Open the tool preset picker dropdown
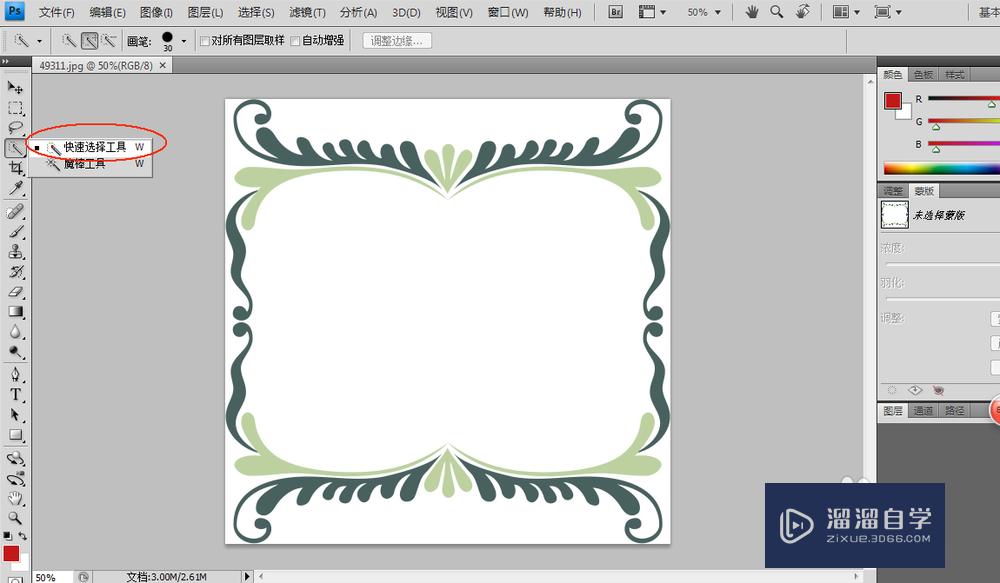Screen dimensions: 1000x583 40,41
